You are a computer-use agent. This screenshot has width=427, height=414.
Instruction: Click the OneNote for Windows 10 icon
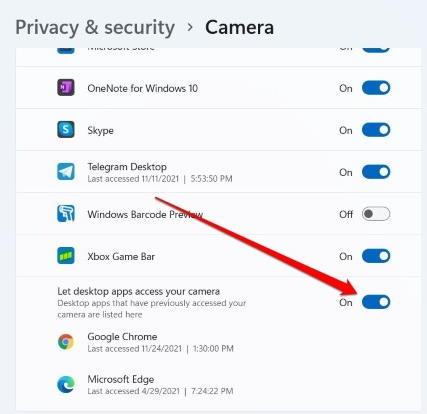click(66, 88)
